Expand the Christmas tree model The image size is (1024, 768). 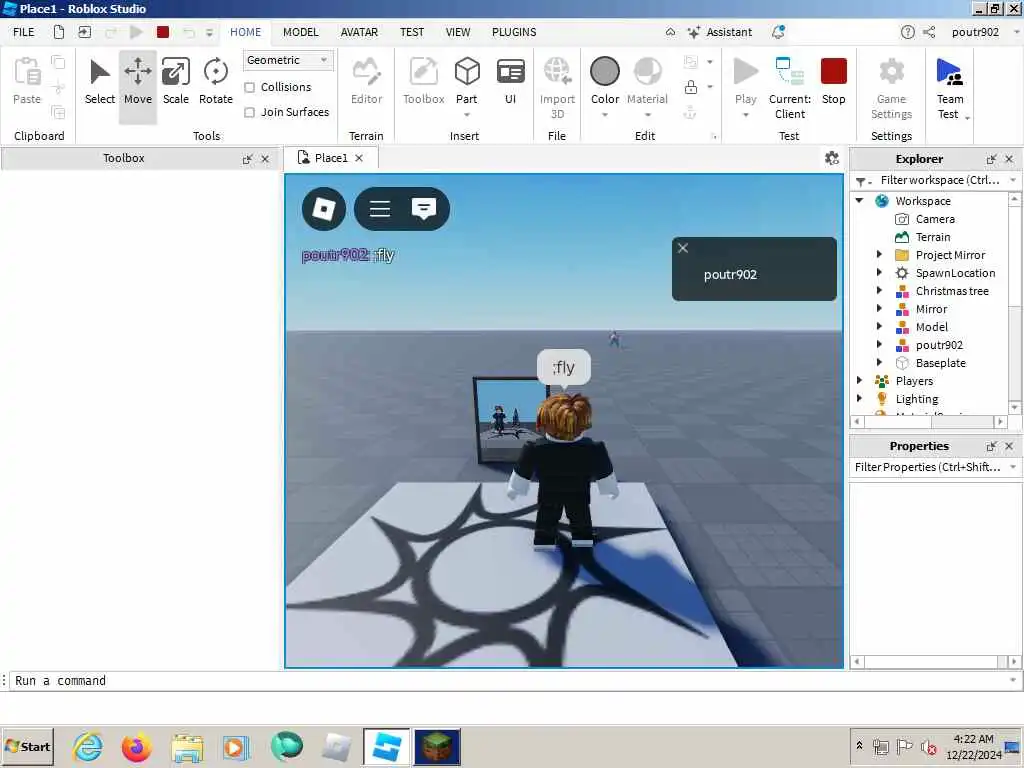pos(879,291)
